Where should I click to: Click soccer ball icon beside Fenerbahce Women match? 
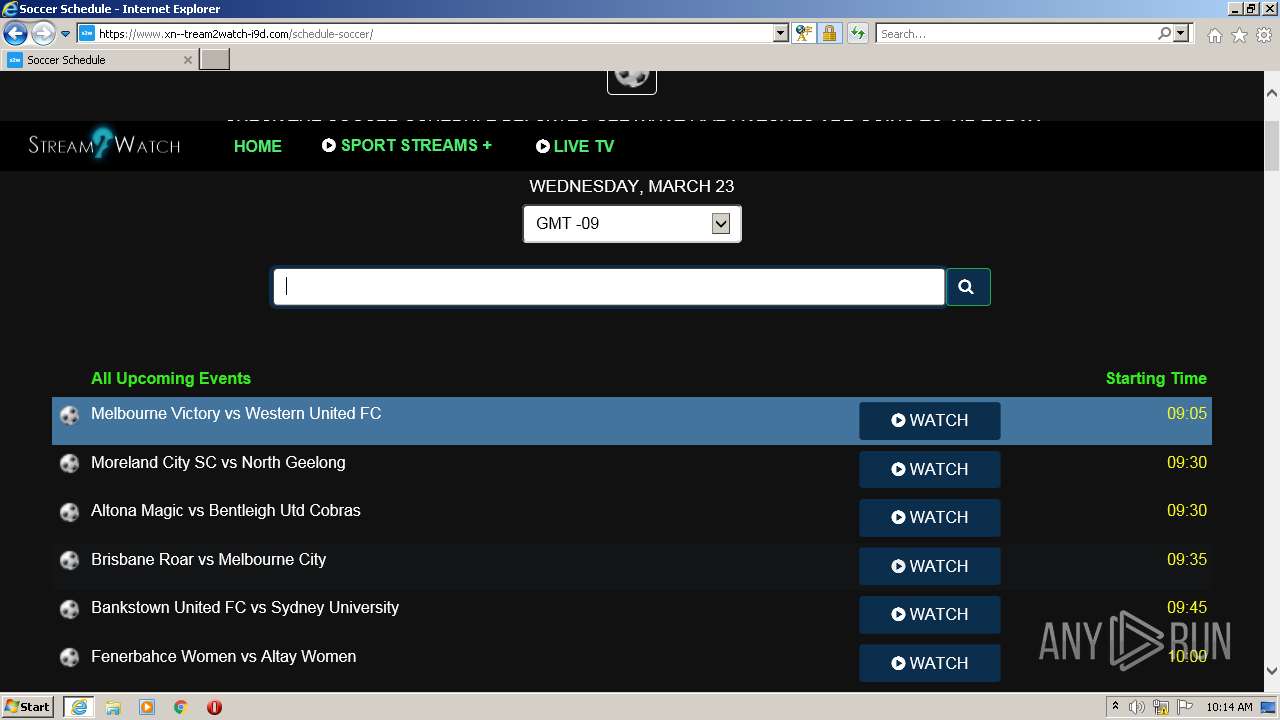[69, 658]
